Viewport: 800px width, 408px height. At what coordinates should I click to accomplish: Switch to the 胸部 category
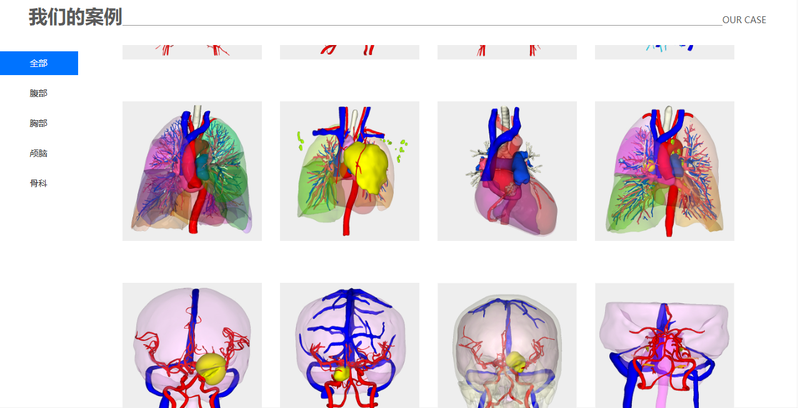click(39, 123)
